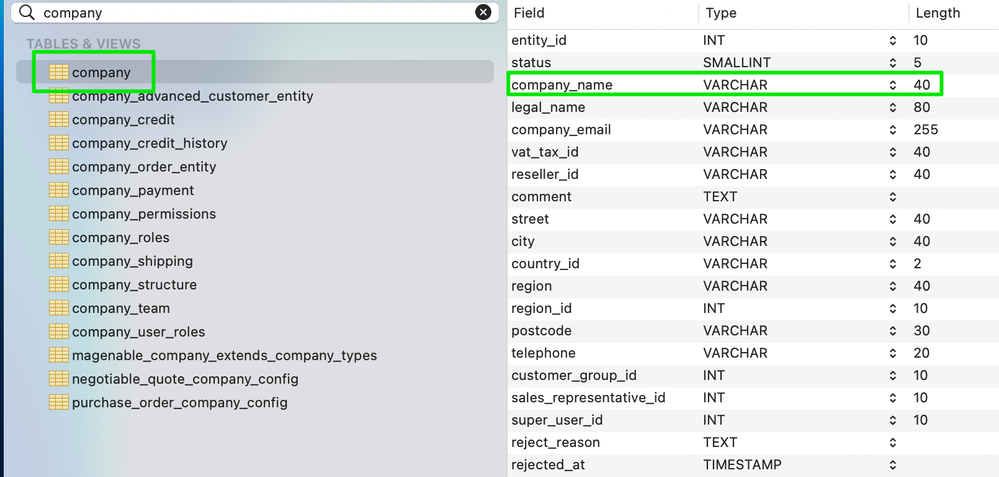Open the company_name type dropdown
This screenshot has width=999, height=477.
pos(892,85)
